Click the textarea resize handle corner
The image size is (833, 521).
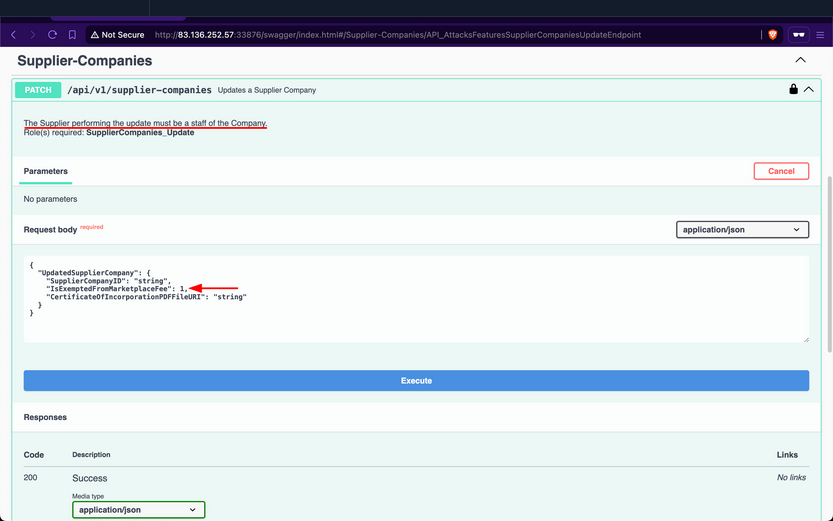[806, 339]
